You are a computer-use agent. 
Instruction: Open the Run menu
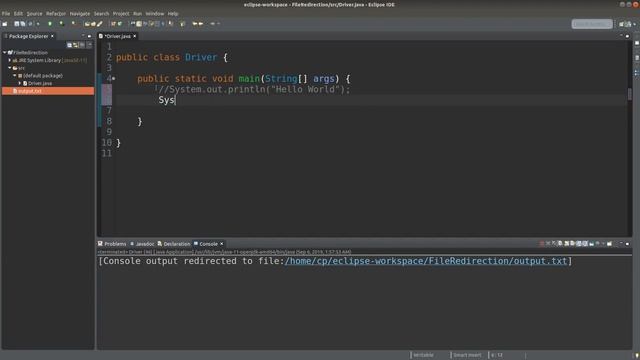point(138,13)
